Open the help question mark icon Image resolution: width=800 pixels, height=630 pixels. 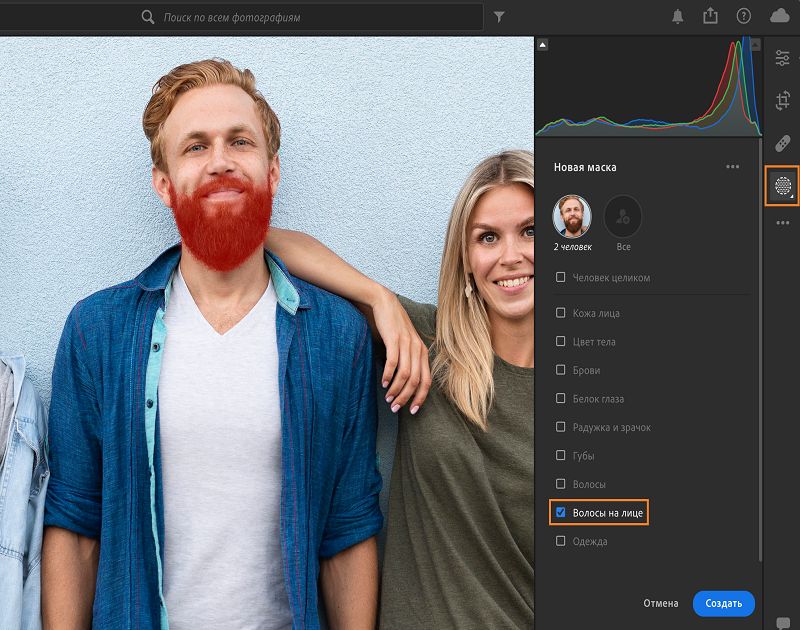point(743,16)
